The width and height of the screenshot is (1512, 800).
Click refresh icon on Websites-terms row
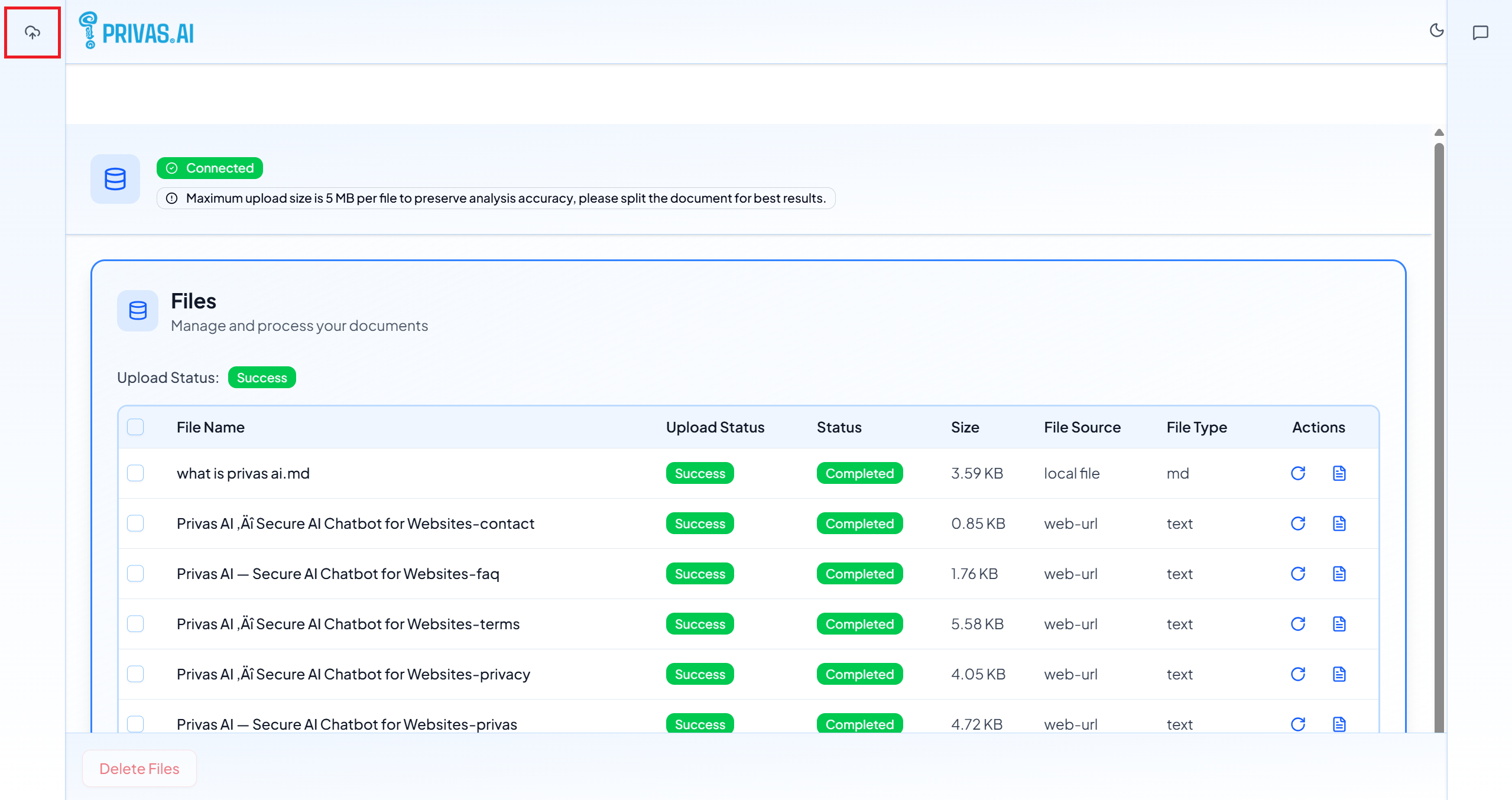tap(1297, 624)
